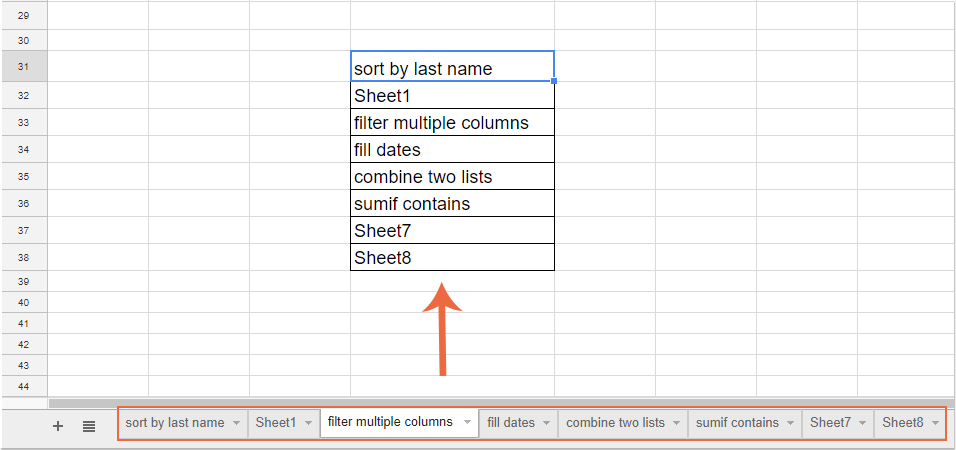The height and width of the screenshot is (450, 956).
Task: Select cell containing 'sort by last name'
Action: 452,66
